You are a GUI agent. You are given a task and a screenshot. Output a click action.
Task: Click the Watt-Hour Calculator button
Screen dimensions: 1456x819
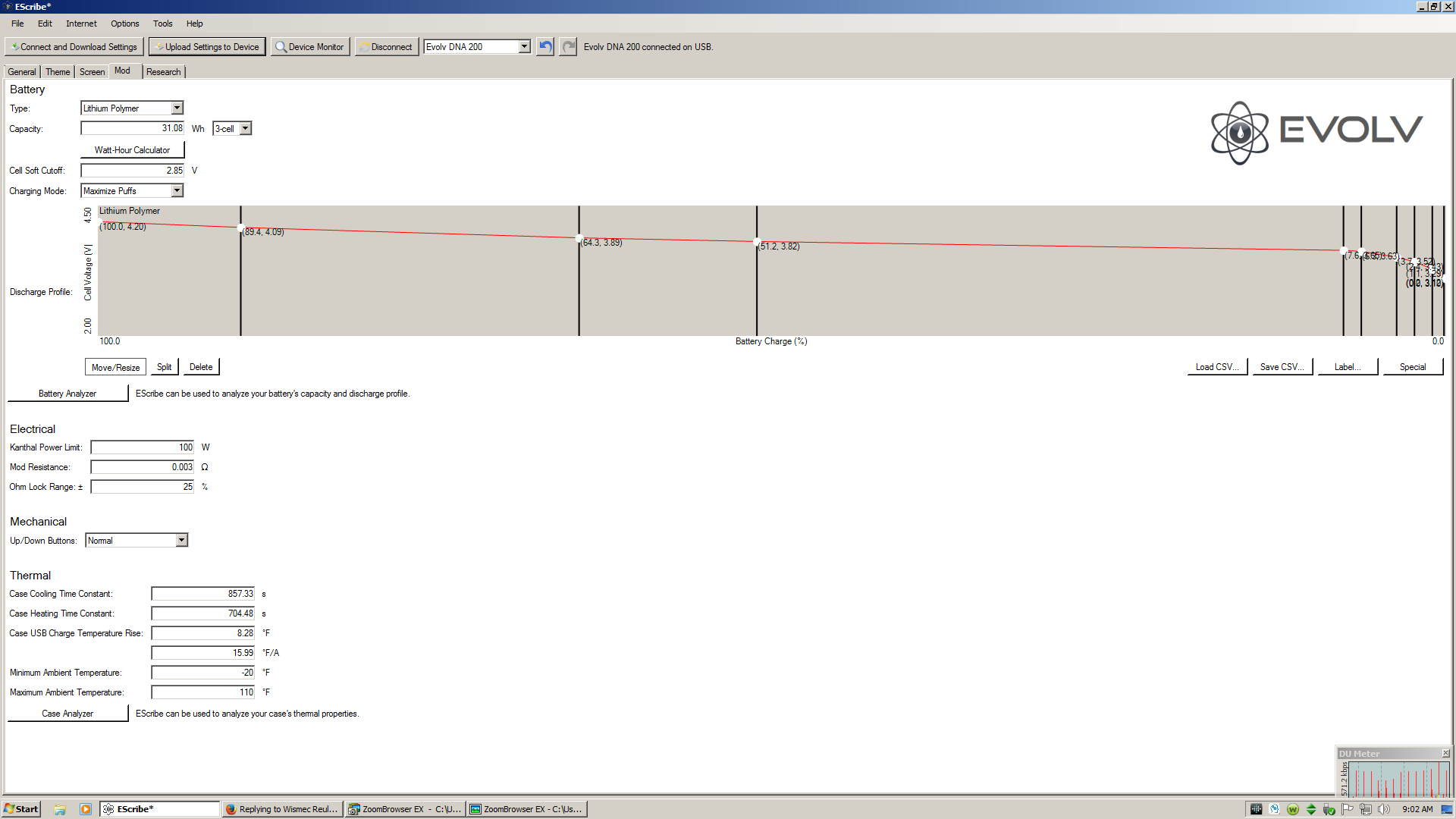click(132, 150)
